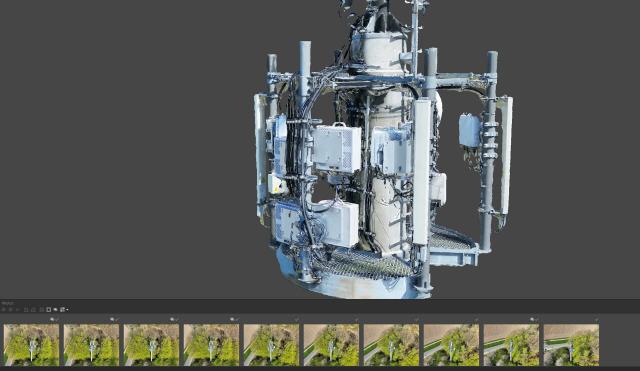Select the third aerial photo thumbnail
The height and width of the screenshot is (371, 640).
tap(151, 344)
